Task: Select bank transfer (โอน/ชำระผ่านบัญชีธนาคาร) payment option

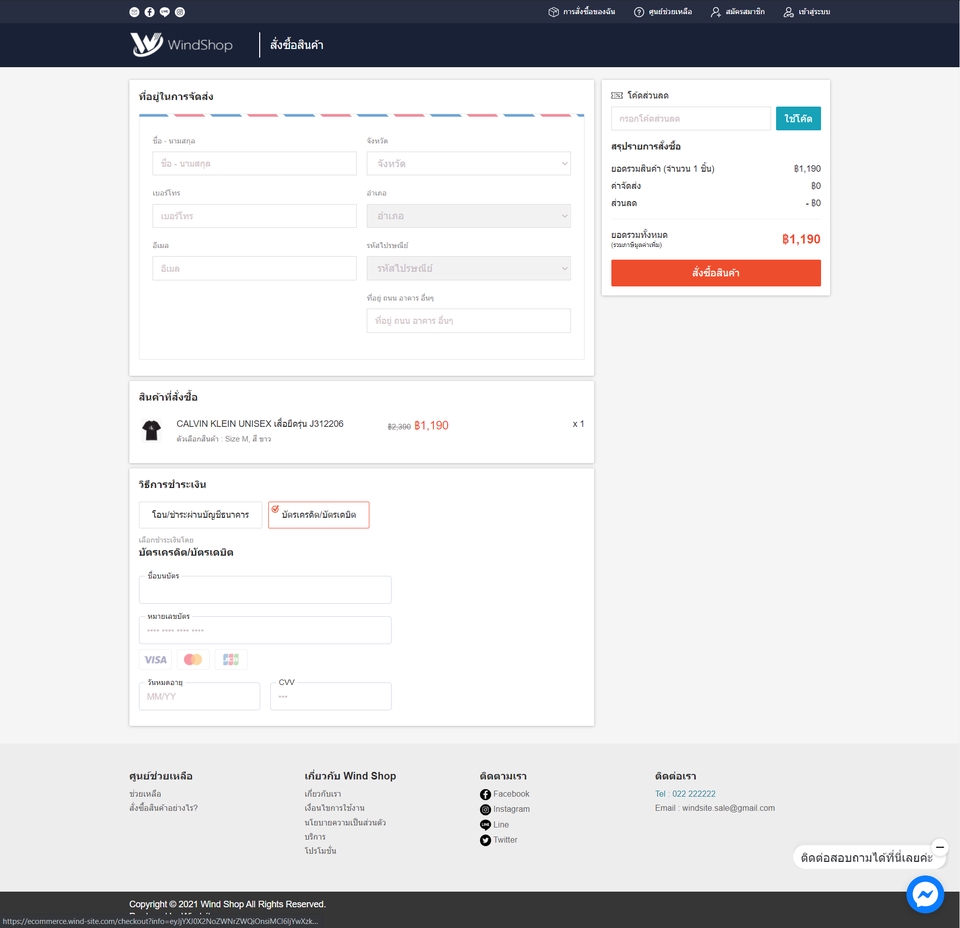Action: [200, 515]
